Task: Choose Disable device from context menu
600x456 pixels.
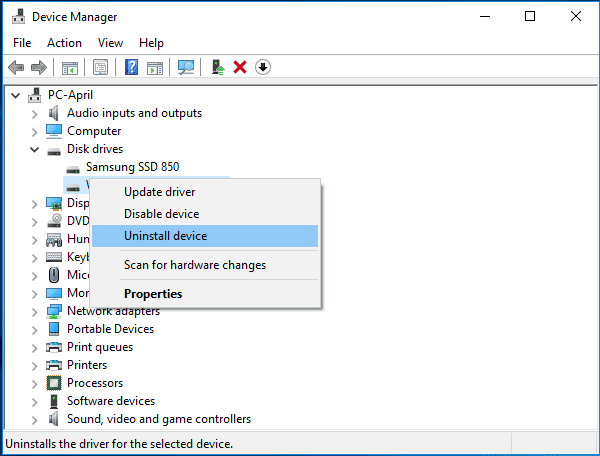Action: point(205,214)
